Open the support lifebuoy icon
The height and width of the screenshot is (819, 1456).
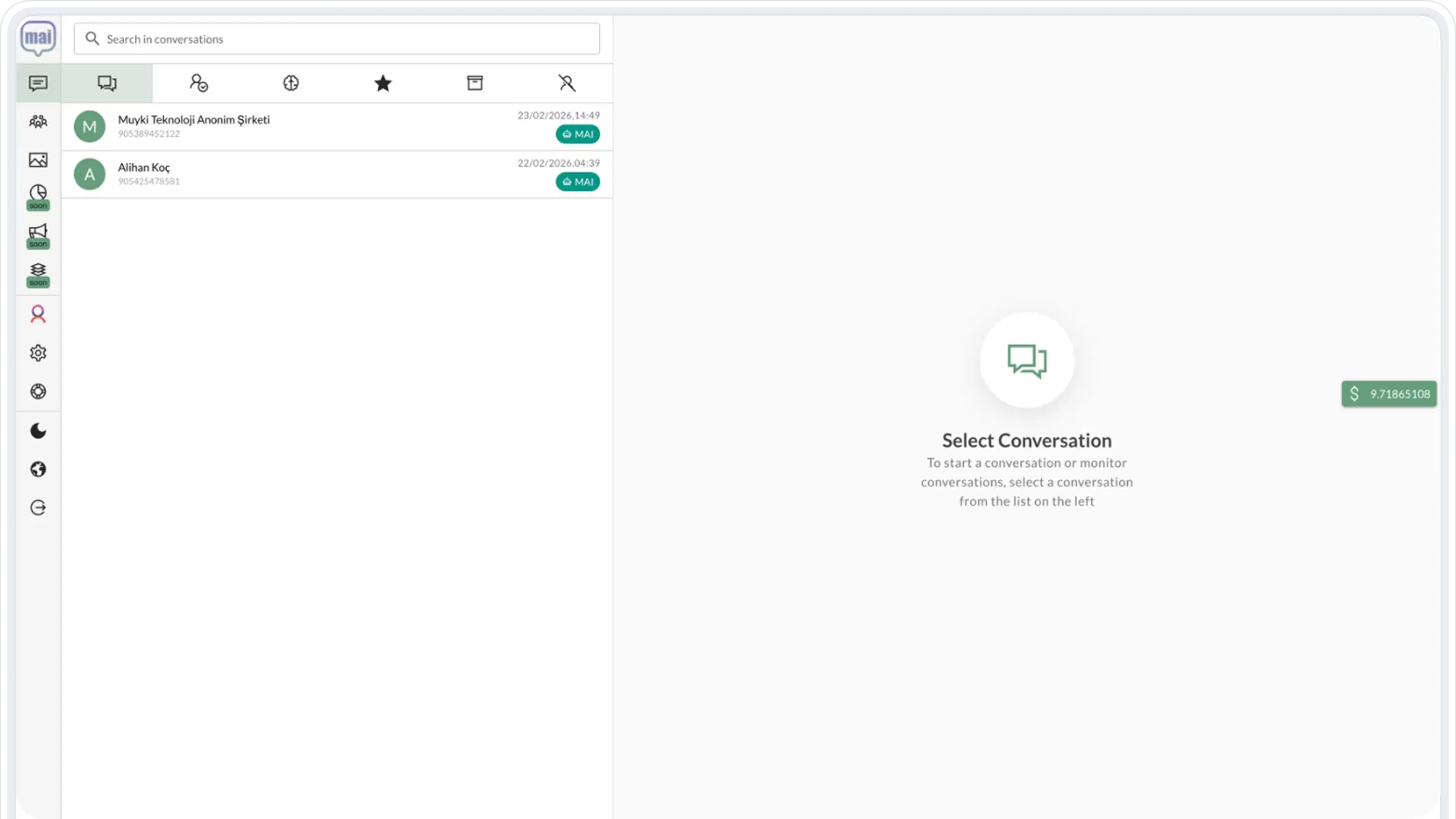click(38, 392)
